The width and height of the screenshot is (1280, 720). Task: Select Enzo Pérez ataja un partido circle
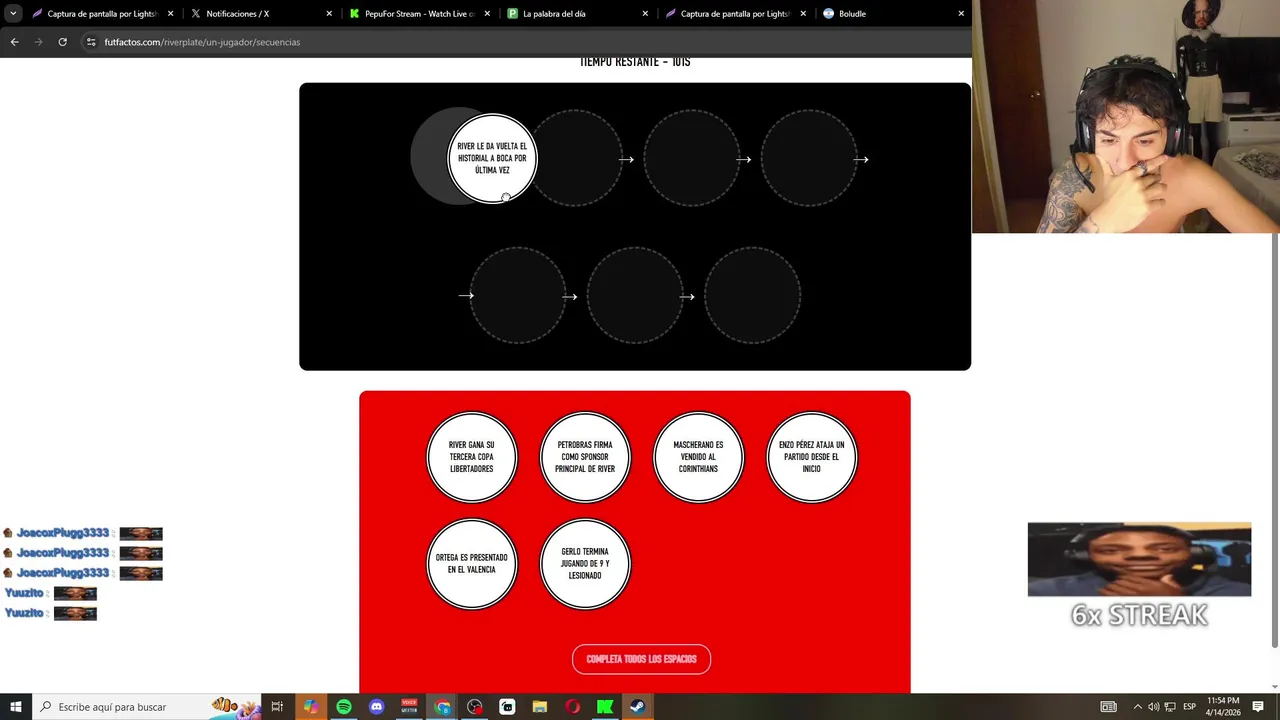pos(811,457)
